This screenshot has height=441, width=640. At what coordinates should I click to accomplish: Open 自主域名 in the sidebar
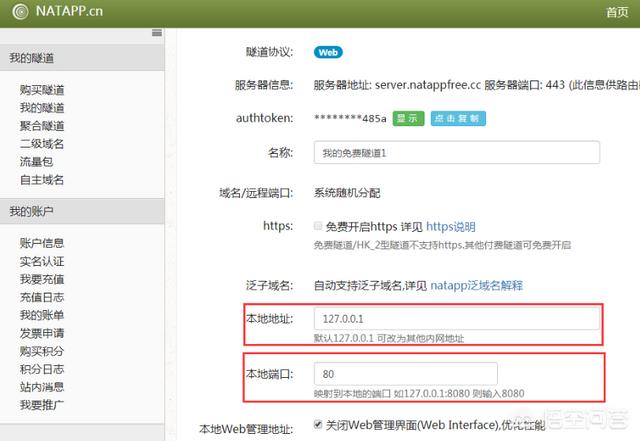point(42,180)
